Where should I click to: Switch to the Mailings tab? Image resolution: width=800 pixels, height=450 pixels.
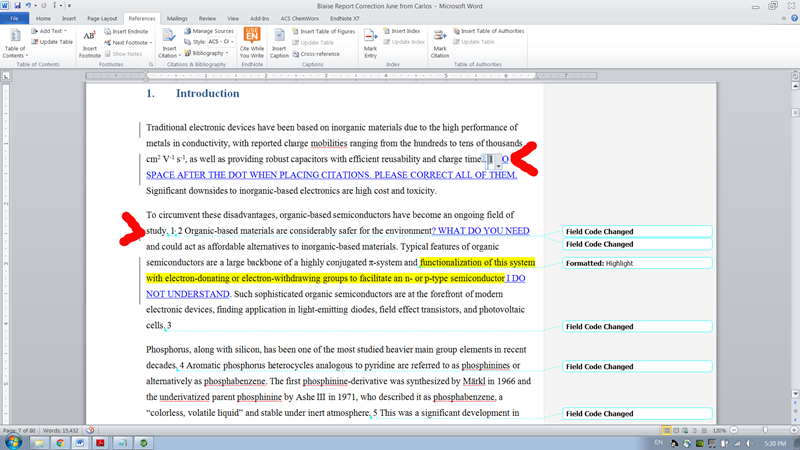pos(177,18)
